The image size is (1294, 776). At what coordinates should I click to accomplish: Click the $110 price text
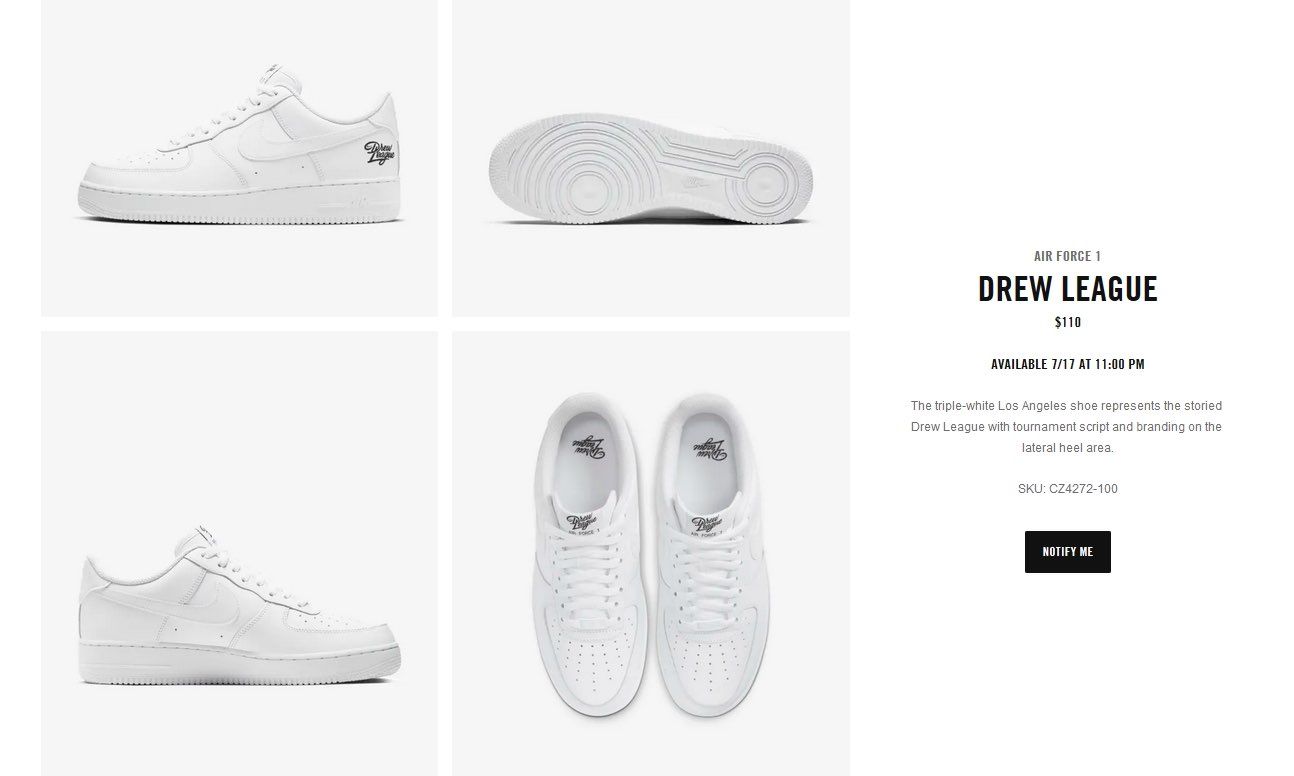point(1067,322)
